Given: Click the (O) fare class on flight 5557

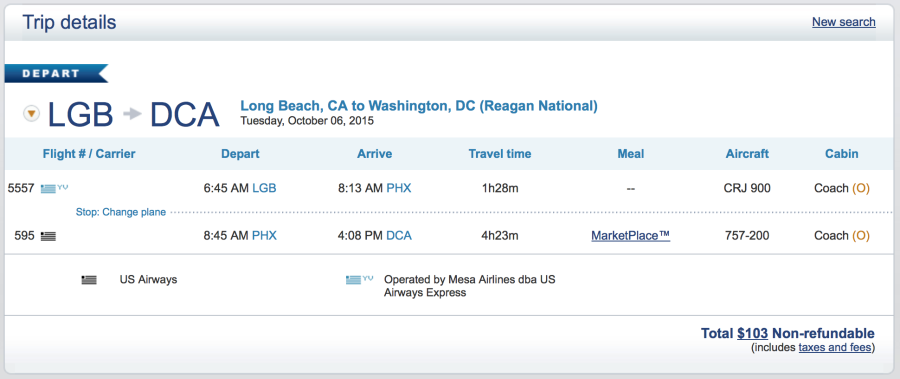Looking at the screenshot, I should click(x=860, y=188).
